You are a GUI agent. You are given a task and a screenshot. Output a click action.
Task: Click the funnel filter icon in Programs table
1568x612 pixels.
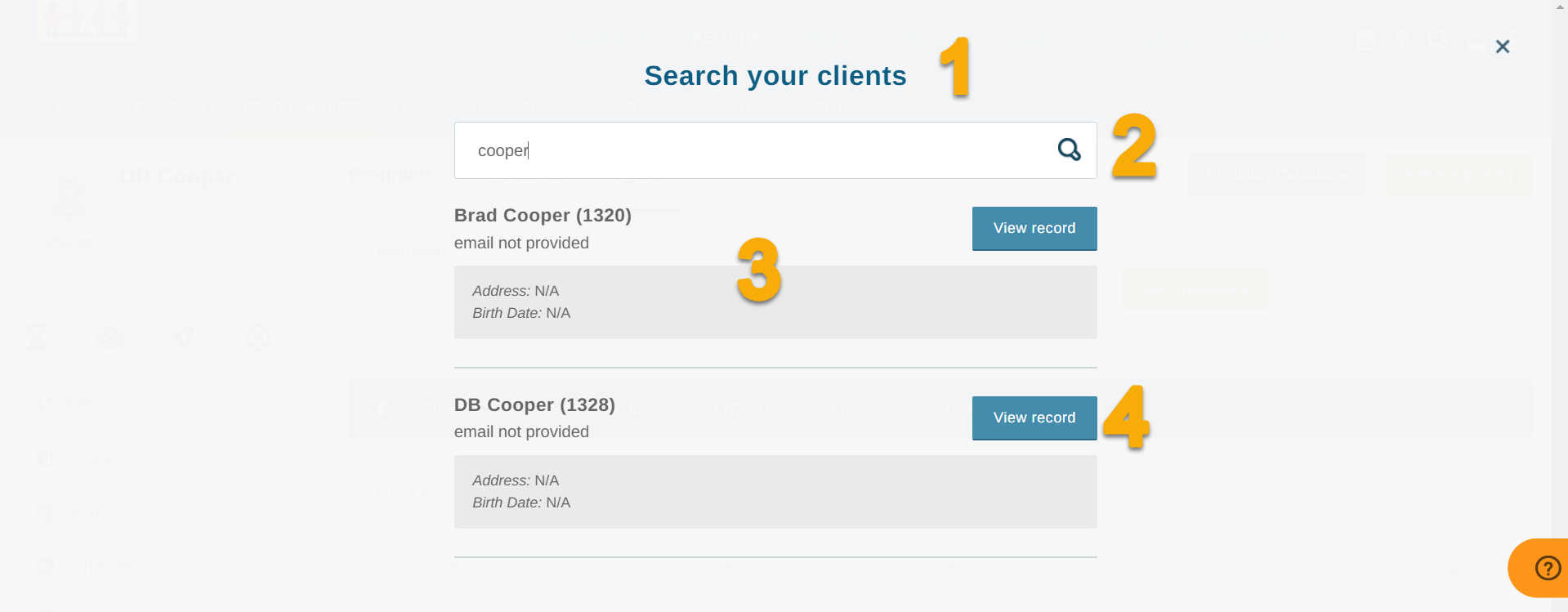(x=380, y=407)
